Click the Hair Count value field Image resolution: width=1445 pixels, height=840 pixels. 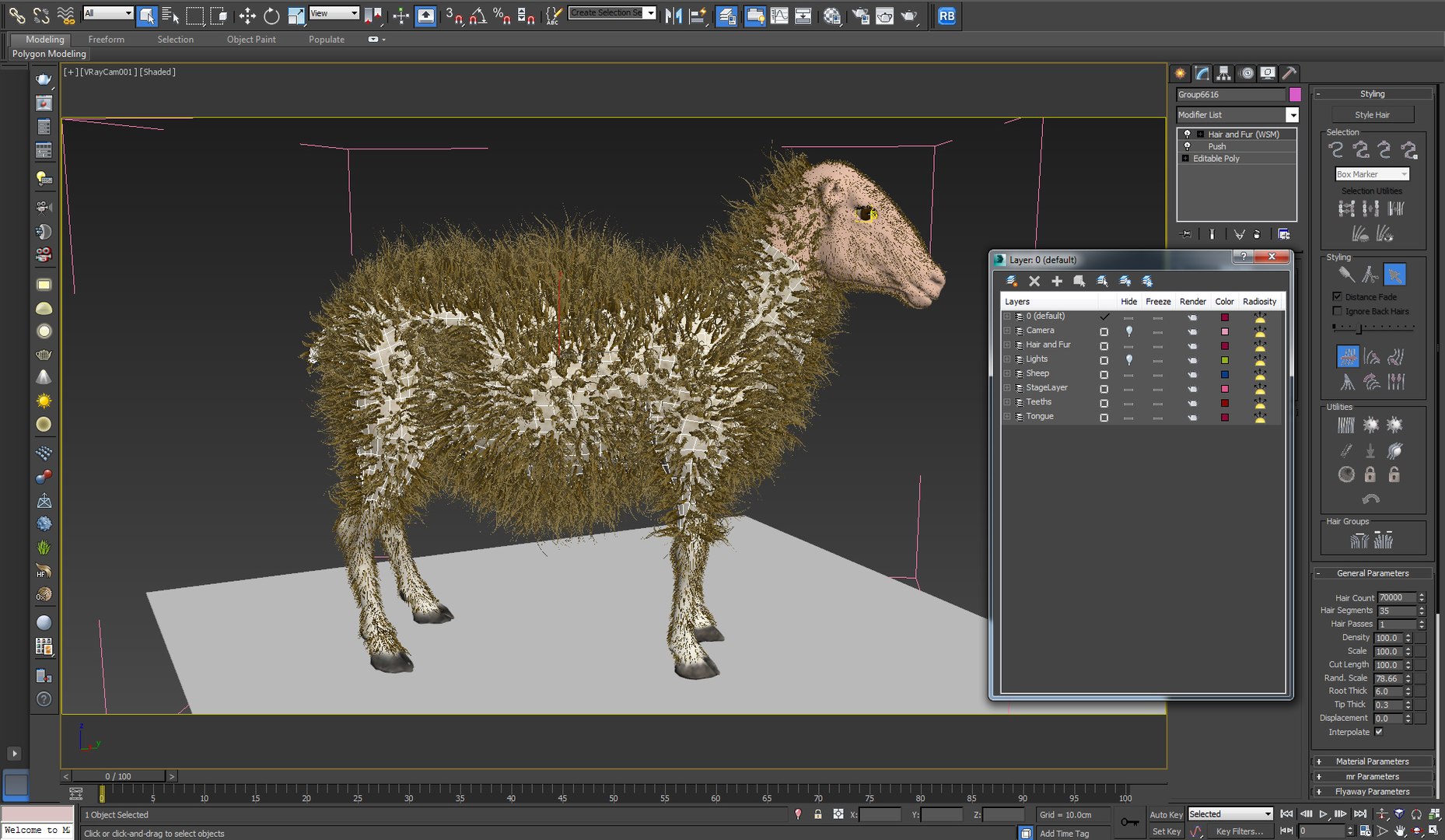pyautogui.click(x=1396, y=597)
